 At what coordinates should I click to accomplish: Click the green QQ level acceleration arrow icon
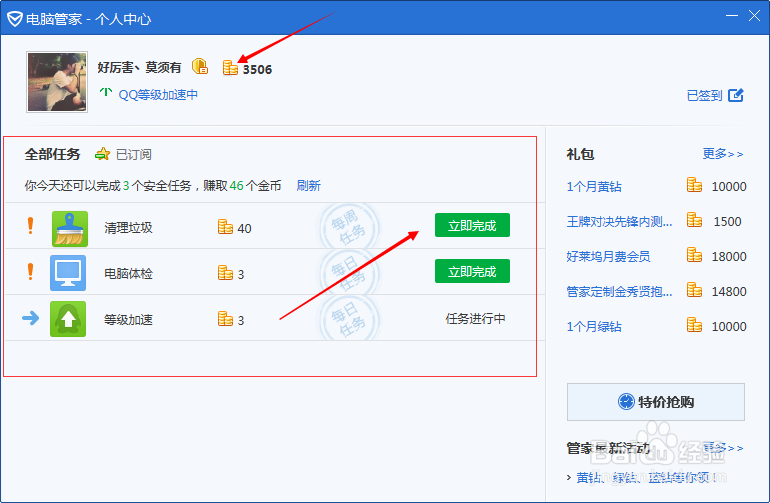point(106,92)
